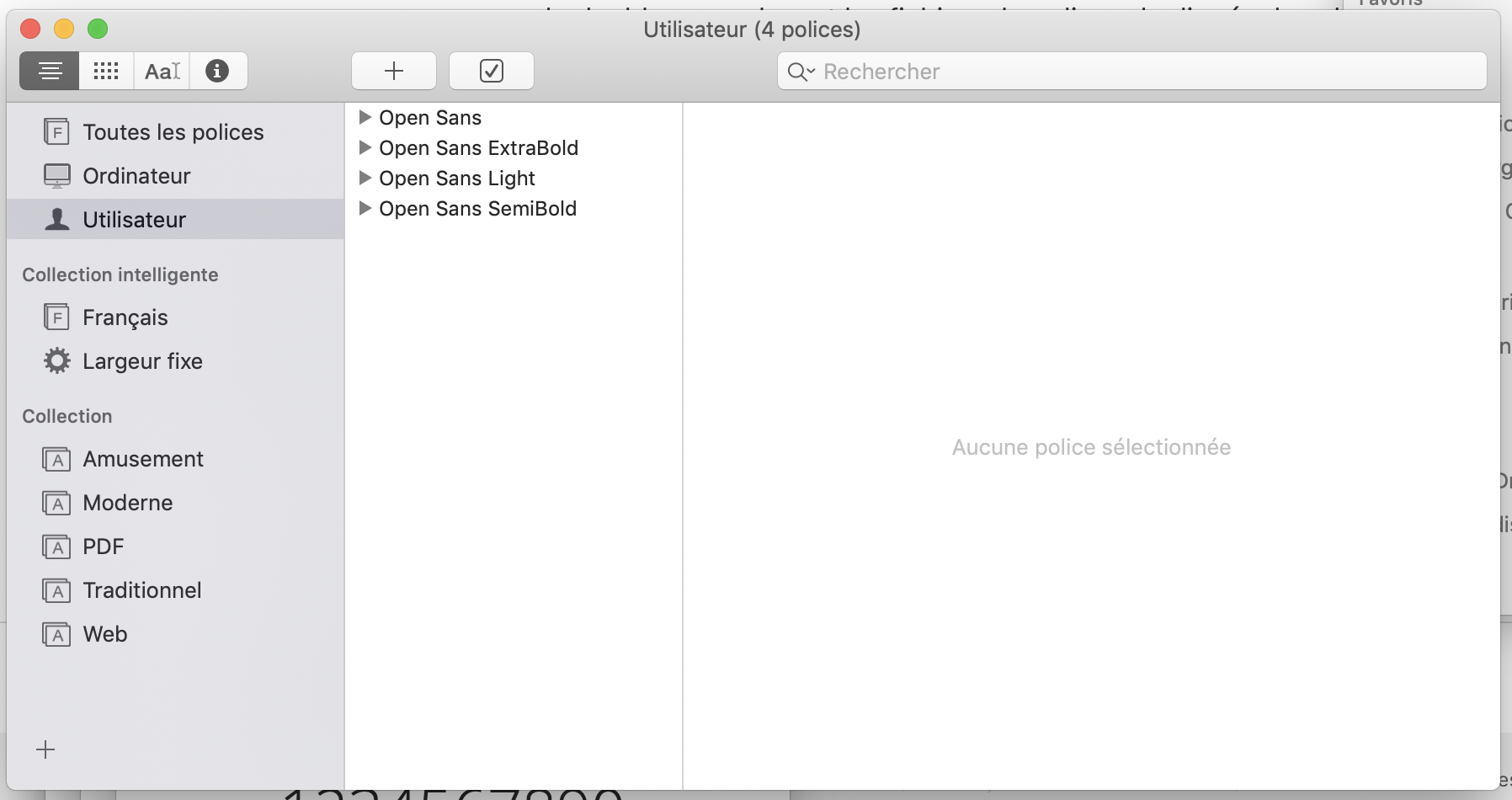Toggle enable/disable selected font checkbox button
Screen dimensions: 1512x800
492,71
